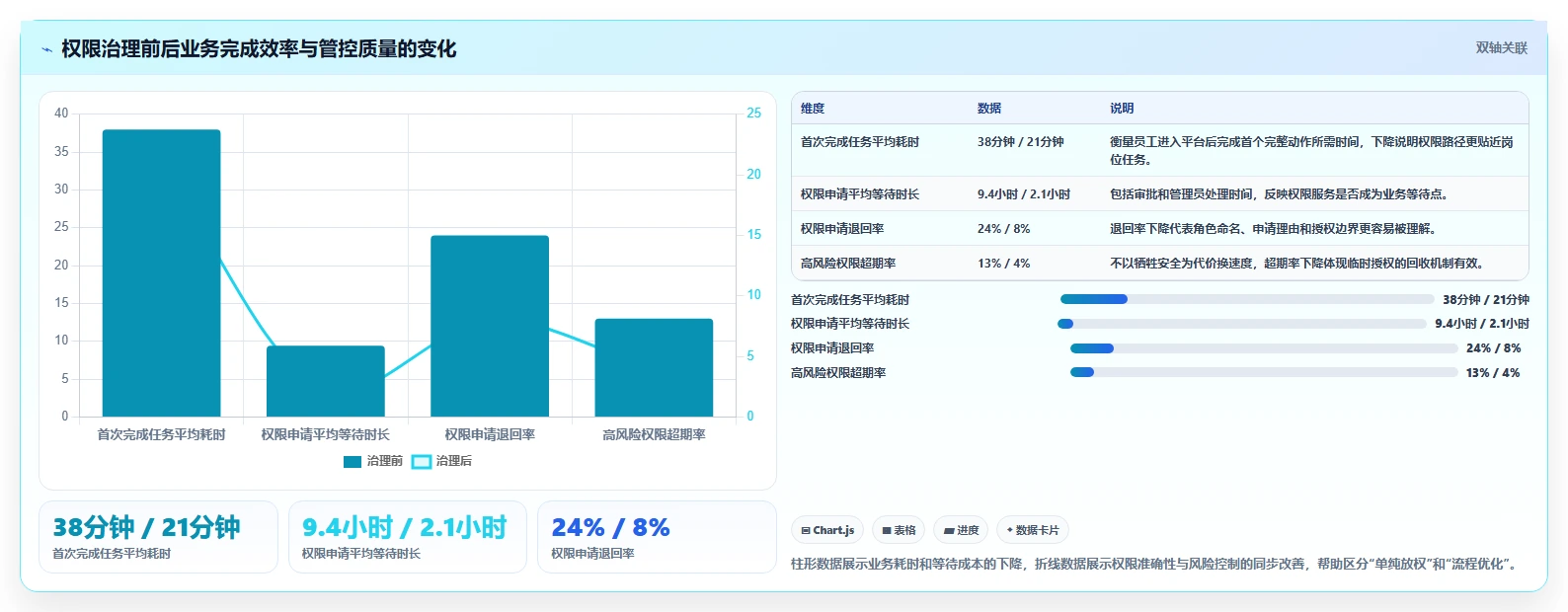Image resolution: width=1568 pixels, height=612 pixels.
Task: Click the 权限申请退回率 progress bar
Action: (x=1264, y=348)
